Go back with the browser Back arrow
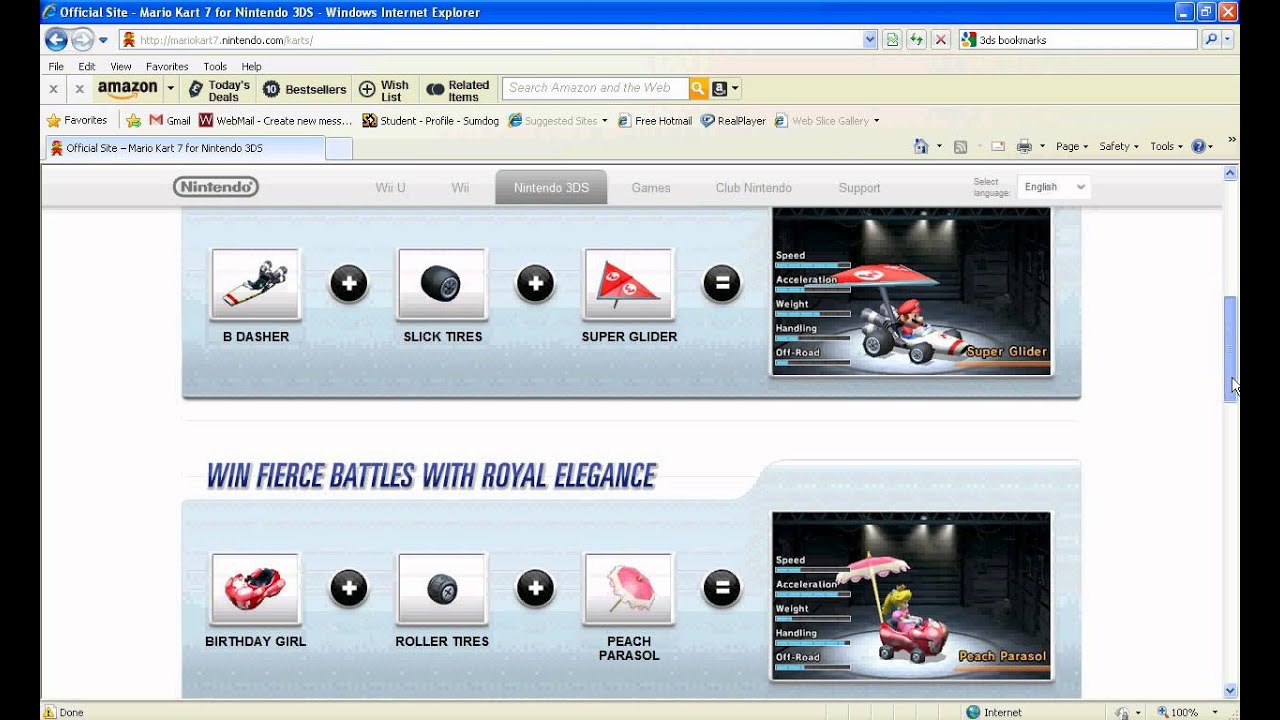Viewport: 1280px width, 720px height. coord(56,40)
